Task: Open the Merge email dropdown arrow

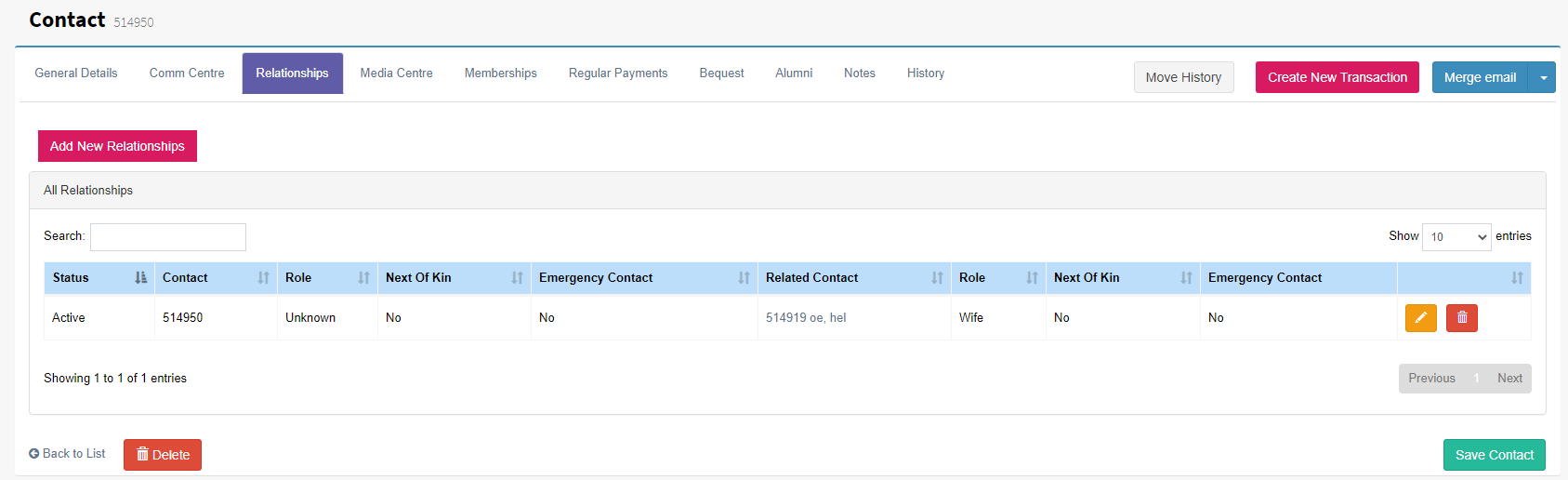Action: [x=1543, y=77]
